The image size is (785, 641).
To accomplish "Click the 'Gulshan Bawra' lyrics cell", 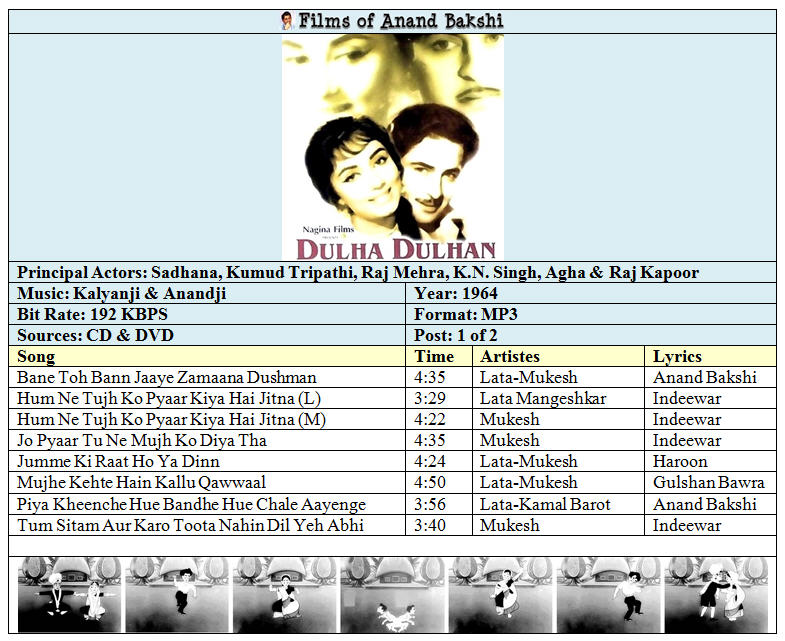I will tap(710, 483).
